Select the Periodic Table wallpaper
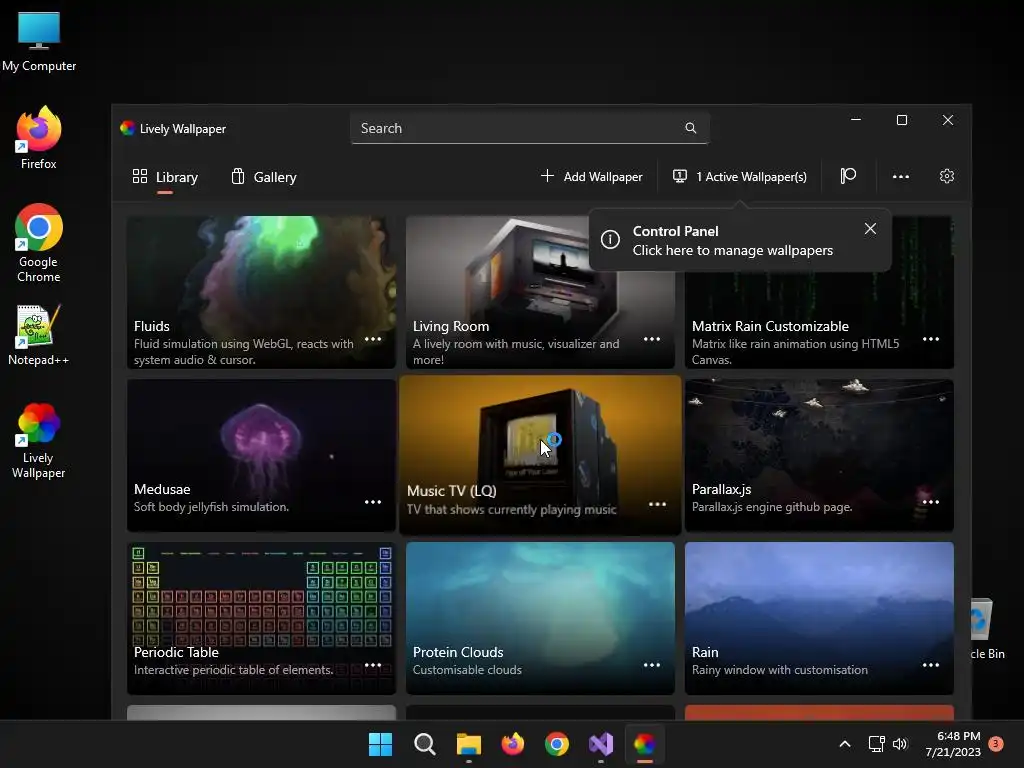The image size is (1024, 768). 261,618
